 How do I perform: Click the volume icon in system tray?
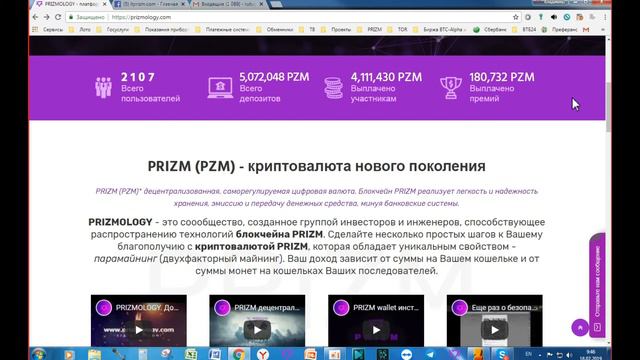[569, 355]
